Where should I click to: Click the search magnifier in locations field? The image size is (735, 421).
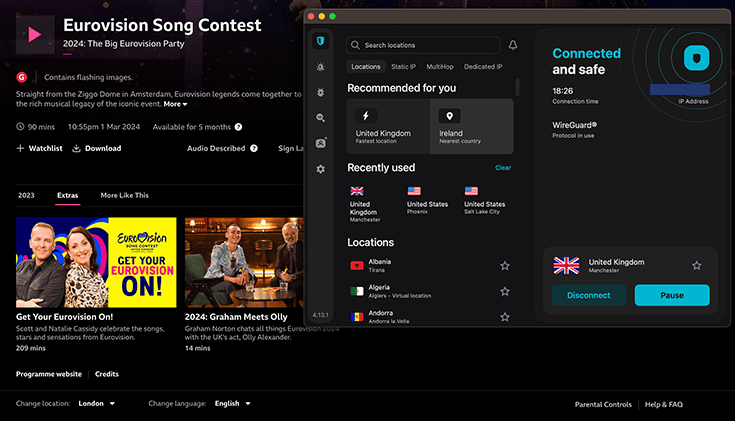tap(355, 45)
